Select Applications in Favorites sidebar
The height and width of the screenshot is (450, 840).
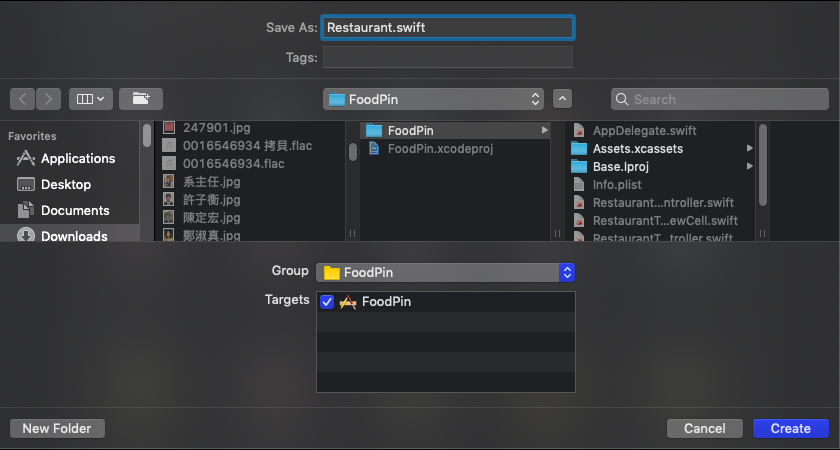77,158
